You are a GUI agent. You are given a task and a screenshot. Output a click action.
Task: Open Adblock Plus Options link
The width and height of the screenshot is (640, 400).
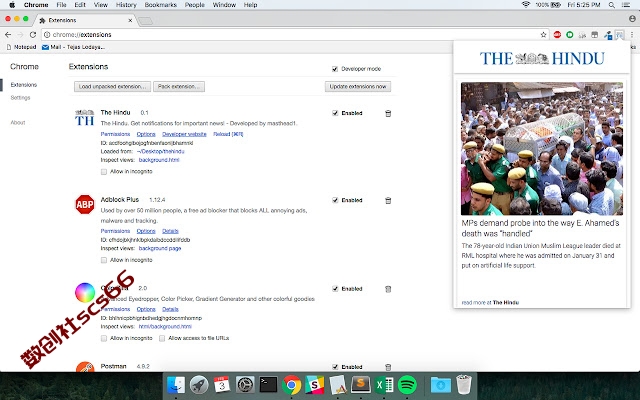point(146,231)
